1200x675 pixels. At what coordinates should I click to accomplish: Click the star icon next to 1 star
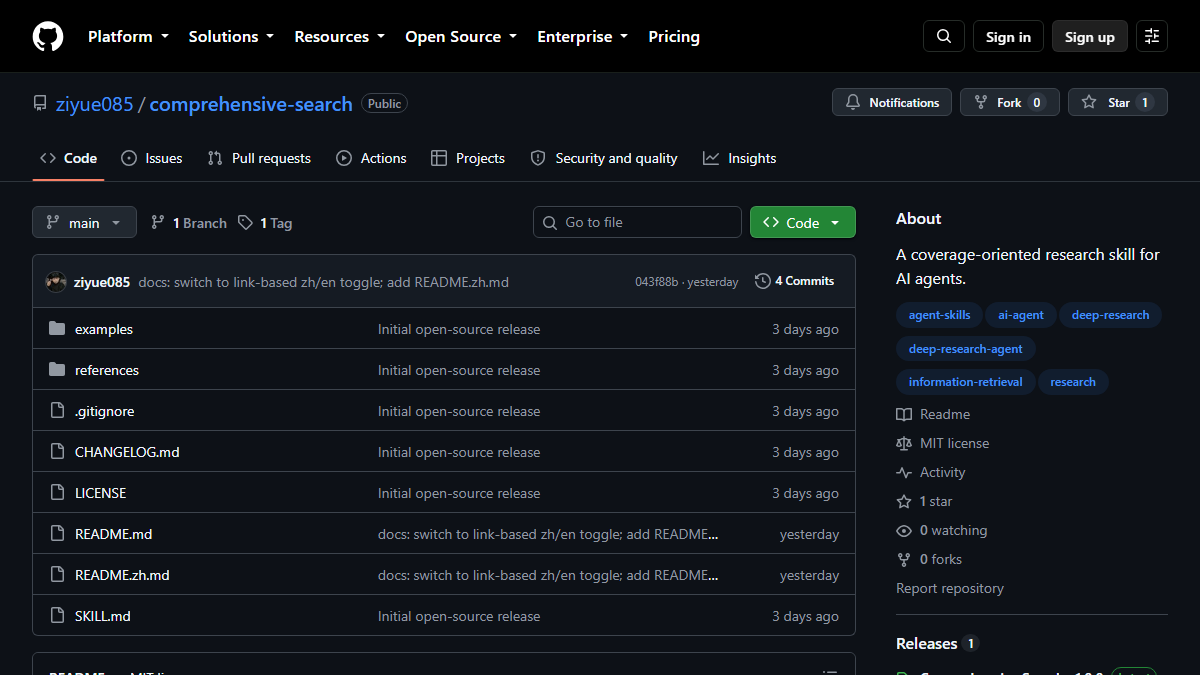coord(904,501)
